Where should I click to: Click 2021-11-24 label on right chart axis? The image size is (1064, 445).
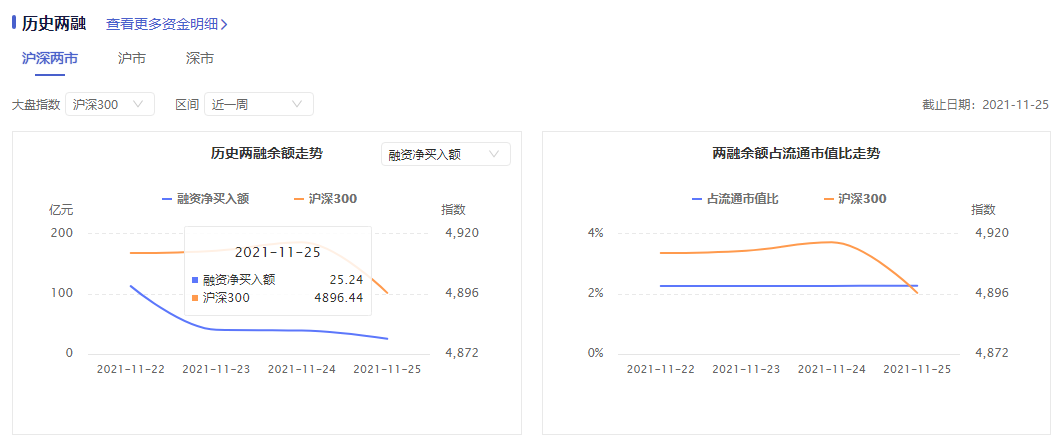(832, 370)
